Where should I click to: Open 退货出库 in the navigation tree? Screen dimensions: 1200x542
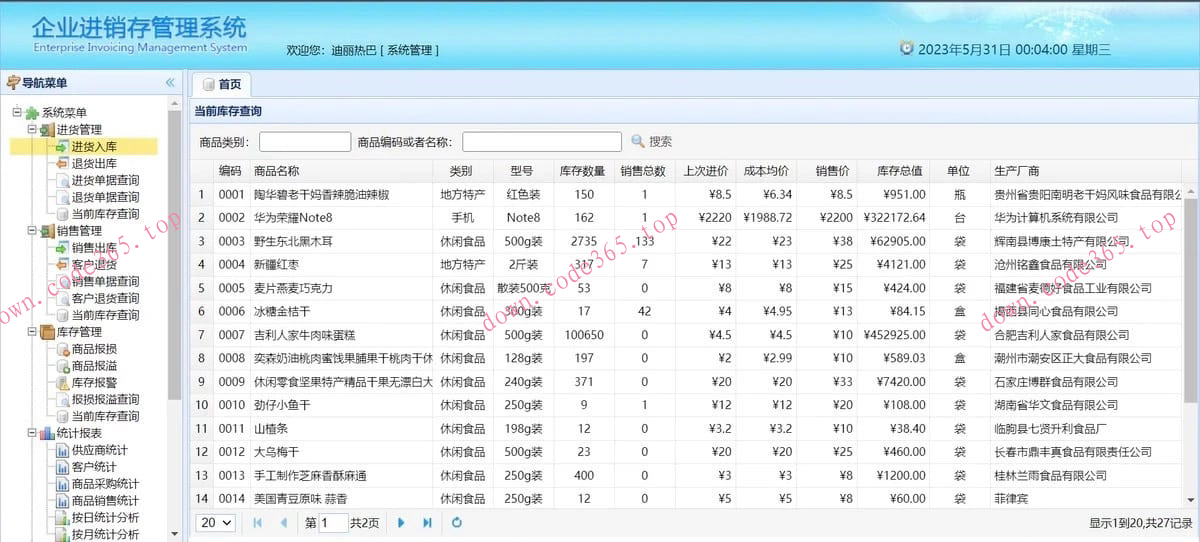[92, 163]
